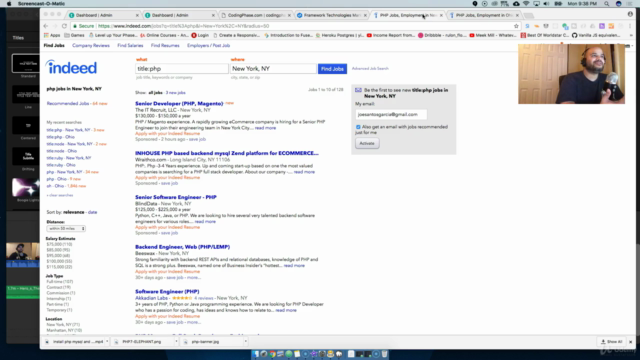Click the Indeed logo
640x360 pixels.
(71, 67)
